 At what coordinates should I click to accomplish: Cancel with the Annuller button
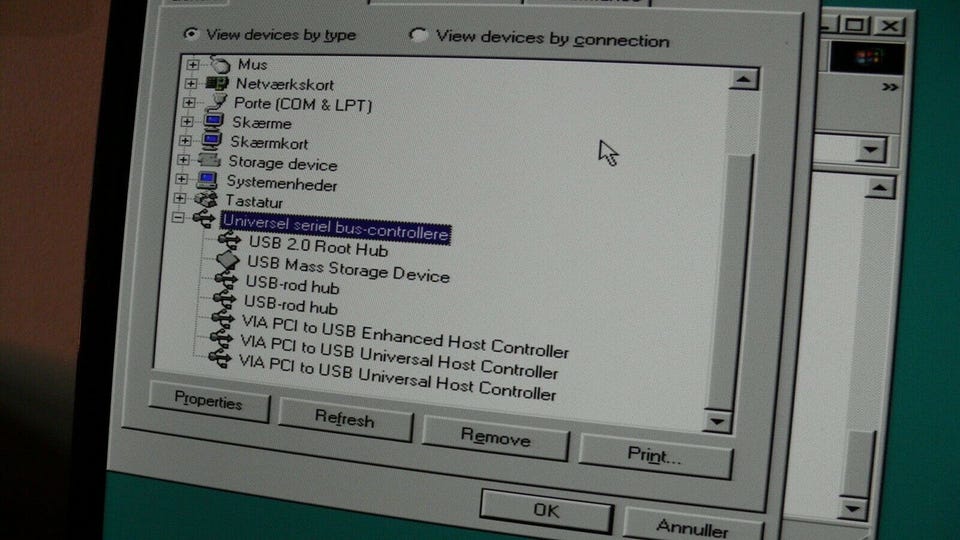[693, 525]
